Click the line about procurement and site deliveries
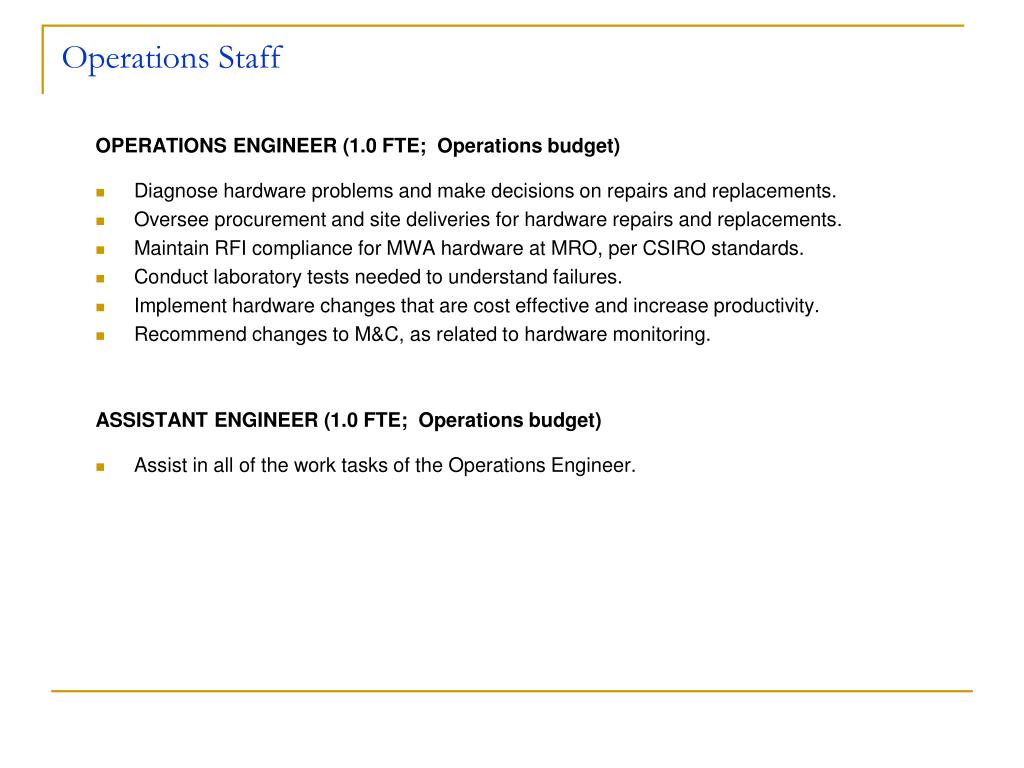This screenshot has height=768, width=1024. click(x=488, y=220)
